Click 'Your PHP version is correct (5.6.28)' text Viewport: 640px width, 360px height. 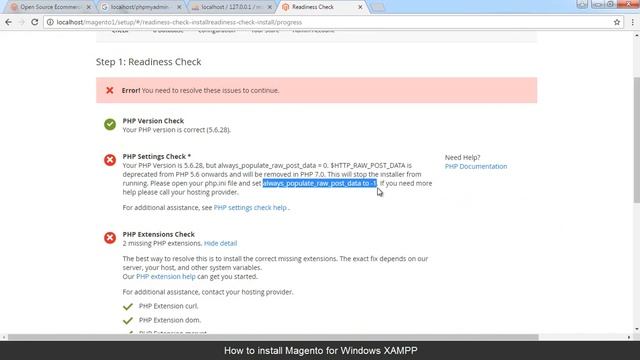tap(177, 130)
